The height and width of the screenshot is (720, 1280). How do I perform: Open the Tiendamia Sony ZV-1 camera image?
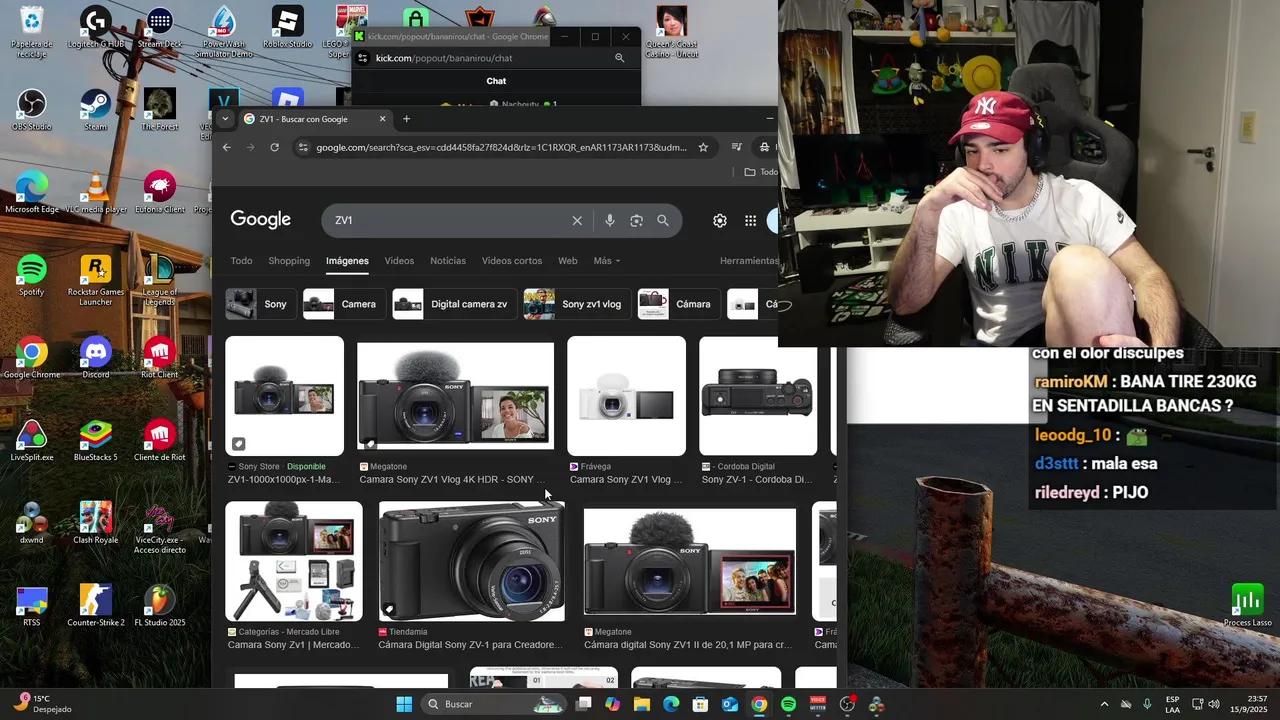472,561
